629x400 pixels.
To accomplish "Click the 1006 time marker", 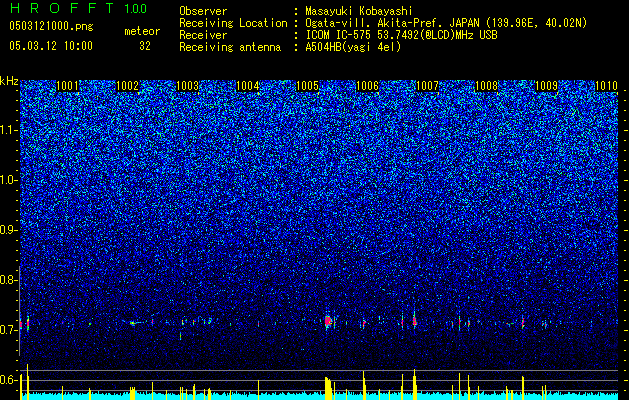I will pos(367,86).
